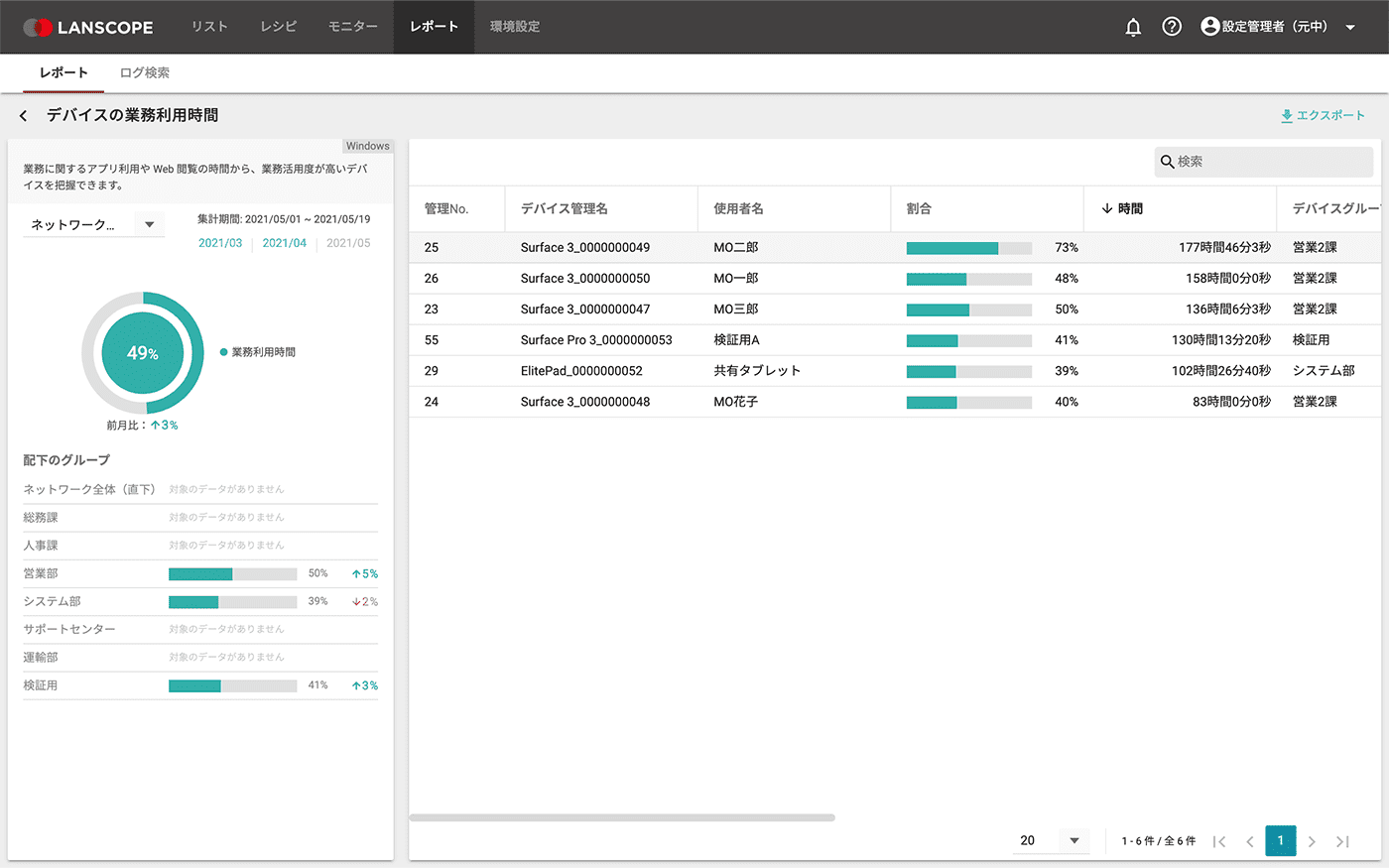Jump to first page icon

(x=1219, y=841)
